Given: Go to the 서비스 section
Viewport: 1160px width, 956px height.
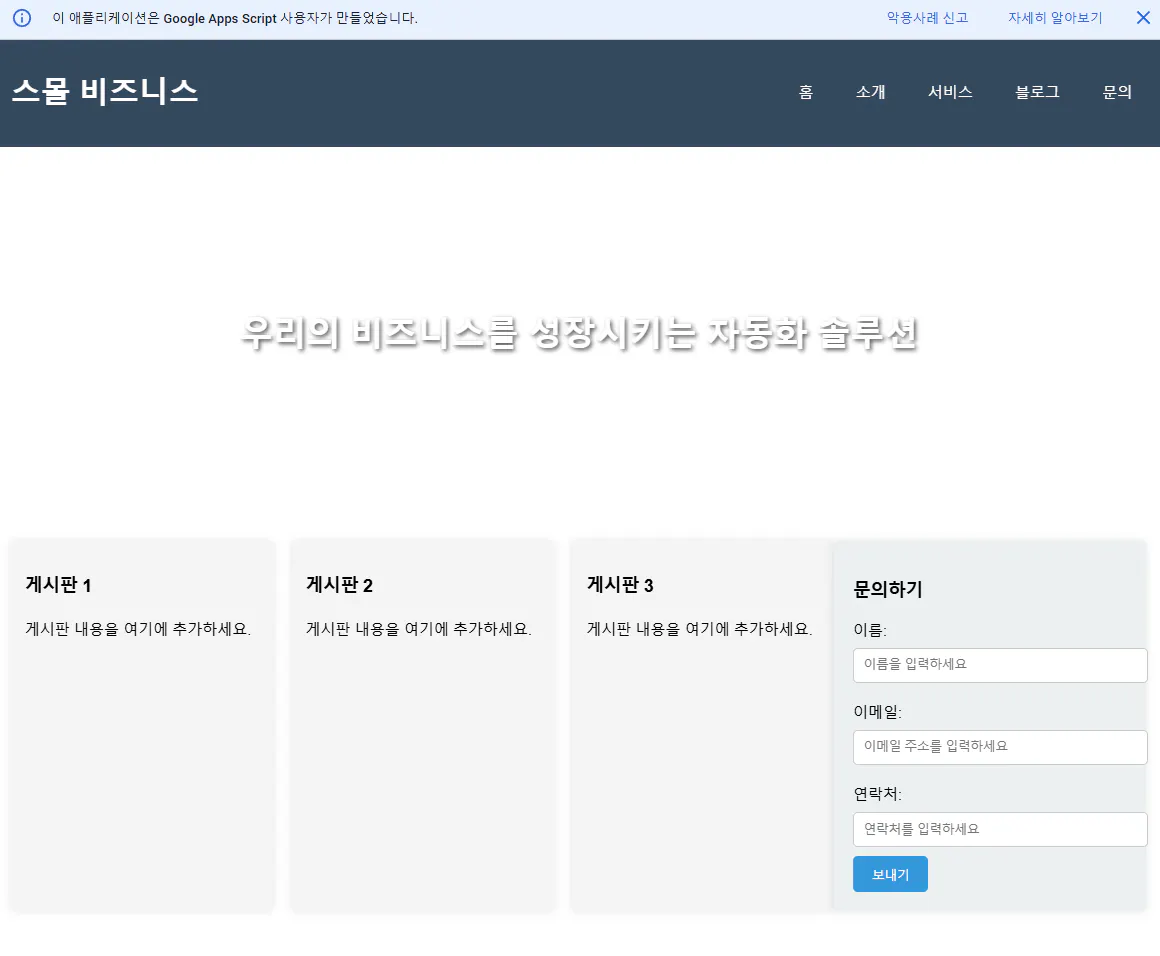Looking at the screenshot, I should [x=949, y=92].
